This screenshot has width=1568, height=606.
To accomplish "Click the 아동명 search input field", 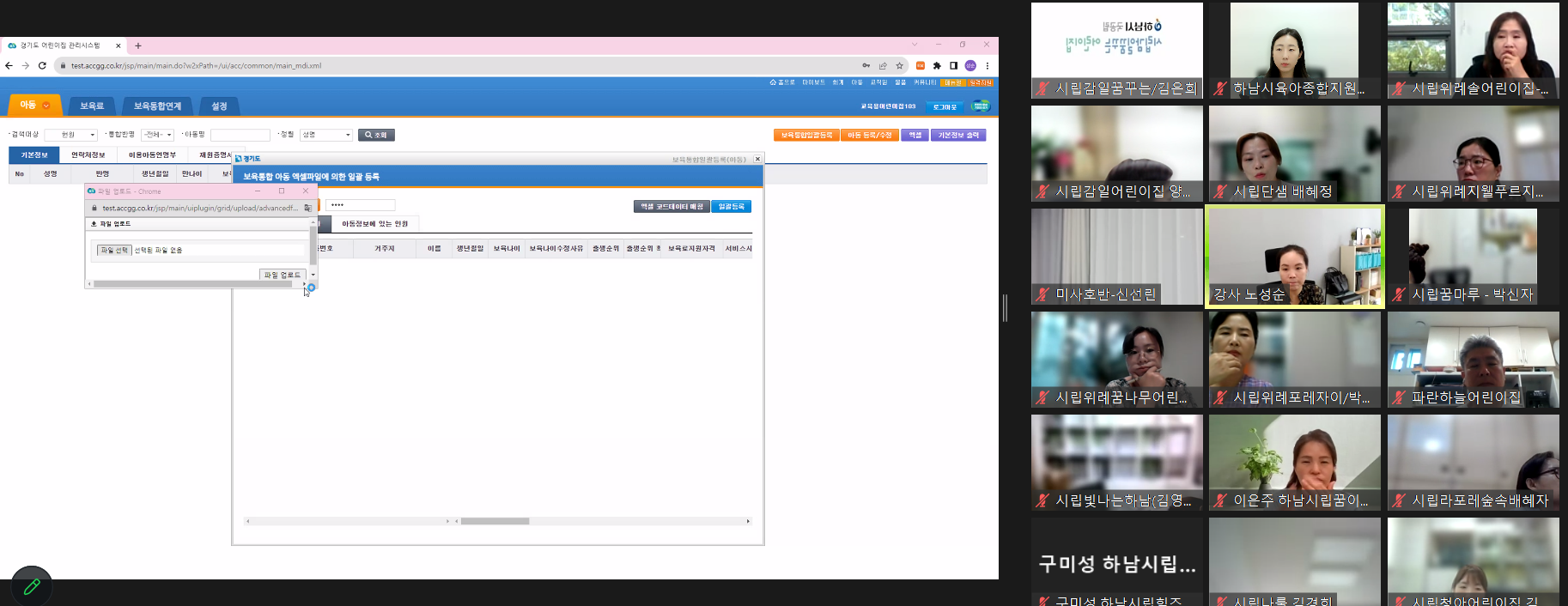I will pos(240,135).
